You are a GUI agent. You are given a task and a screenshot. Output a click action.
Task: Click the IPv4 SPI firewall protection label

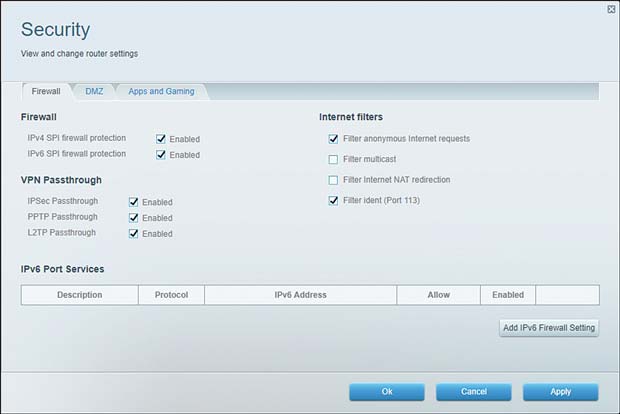tap(77, 138)
